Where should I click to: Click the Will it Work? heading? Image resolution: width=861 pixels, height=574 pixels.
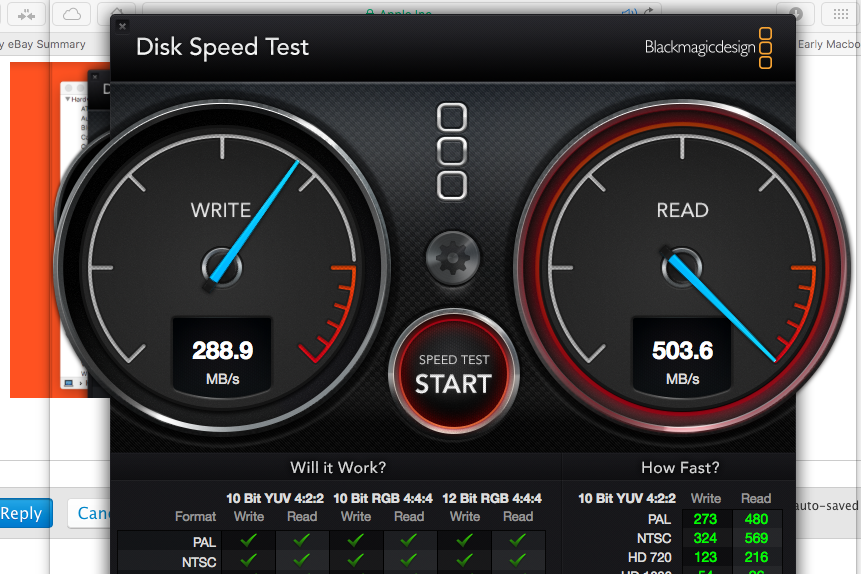338,467
